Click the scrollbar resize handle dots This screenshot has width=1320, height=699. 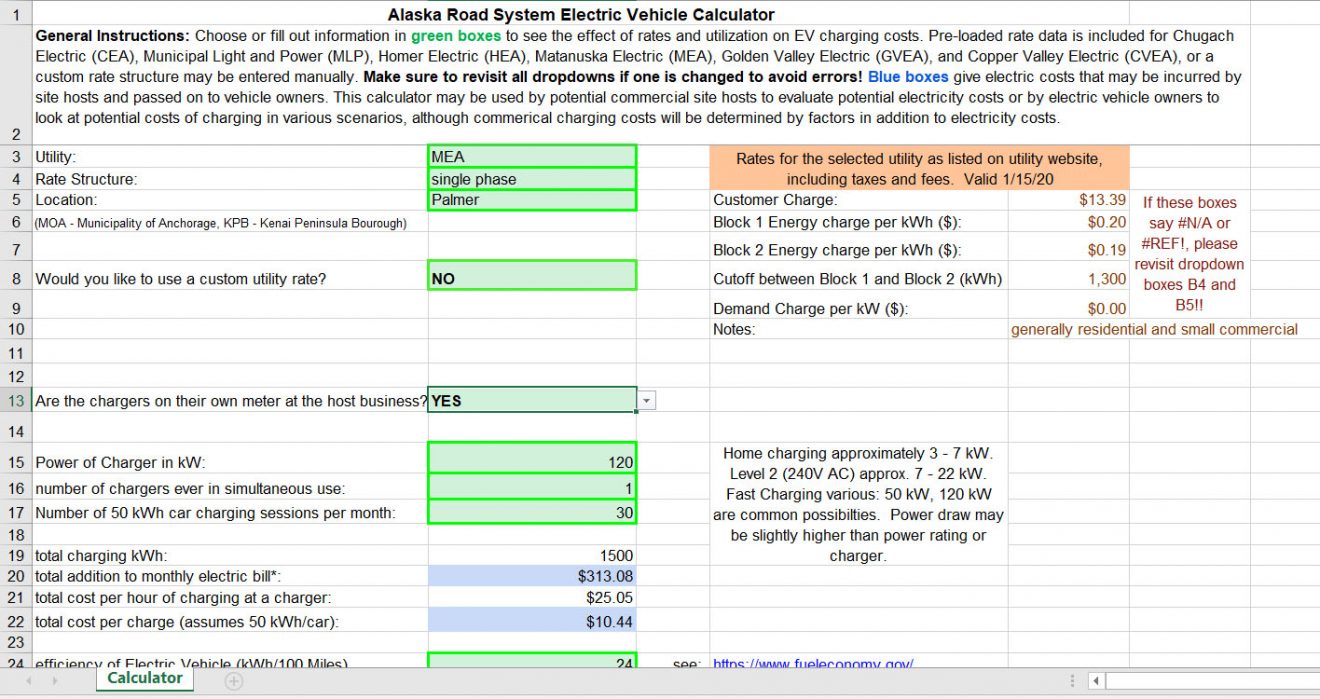tap(1072, 681)
